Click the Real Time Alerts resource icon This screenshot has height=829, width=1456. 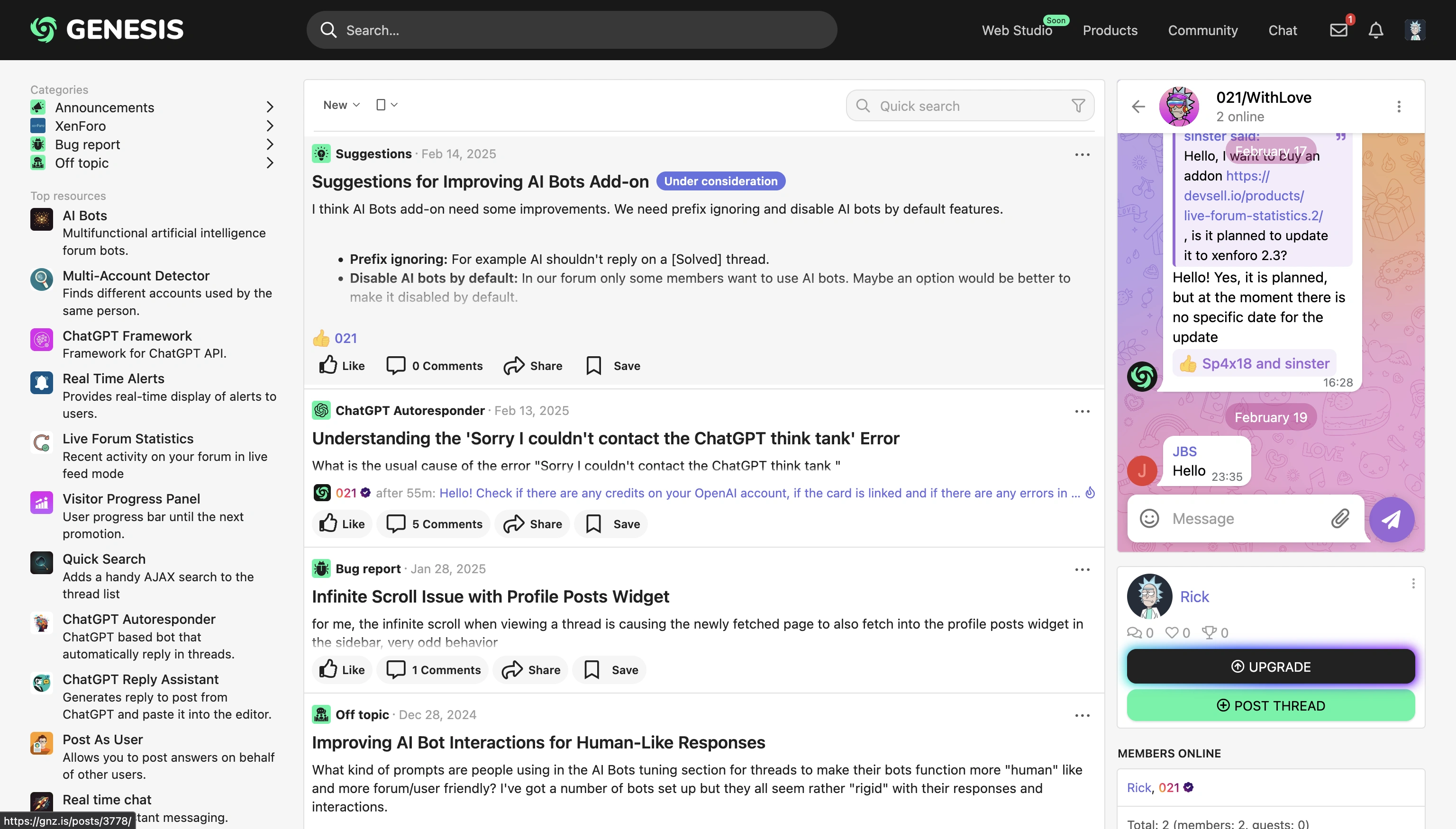42,383
